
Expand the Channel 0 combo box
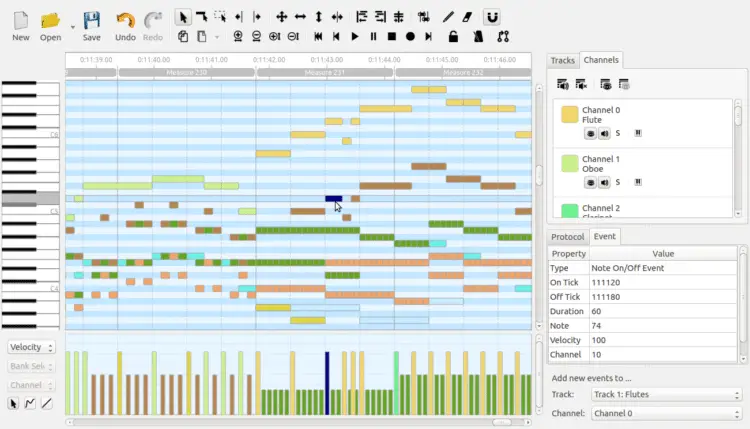[x=665, y=413]
